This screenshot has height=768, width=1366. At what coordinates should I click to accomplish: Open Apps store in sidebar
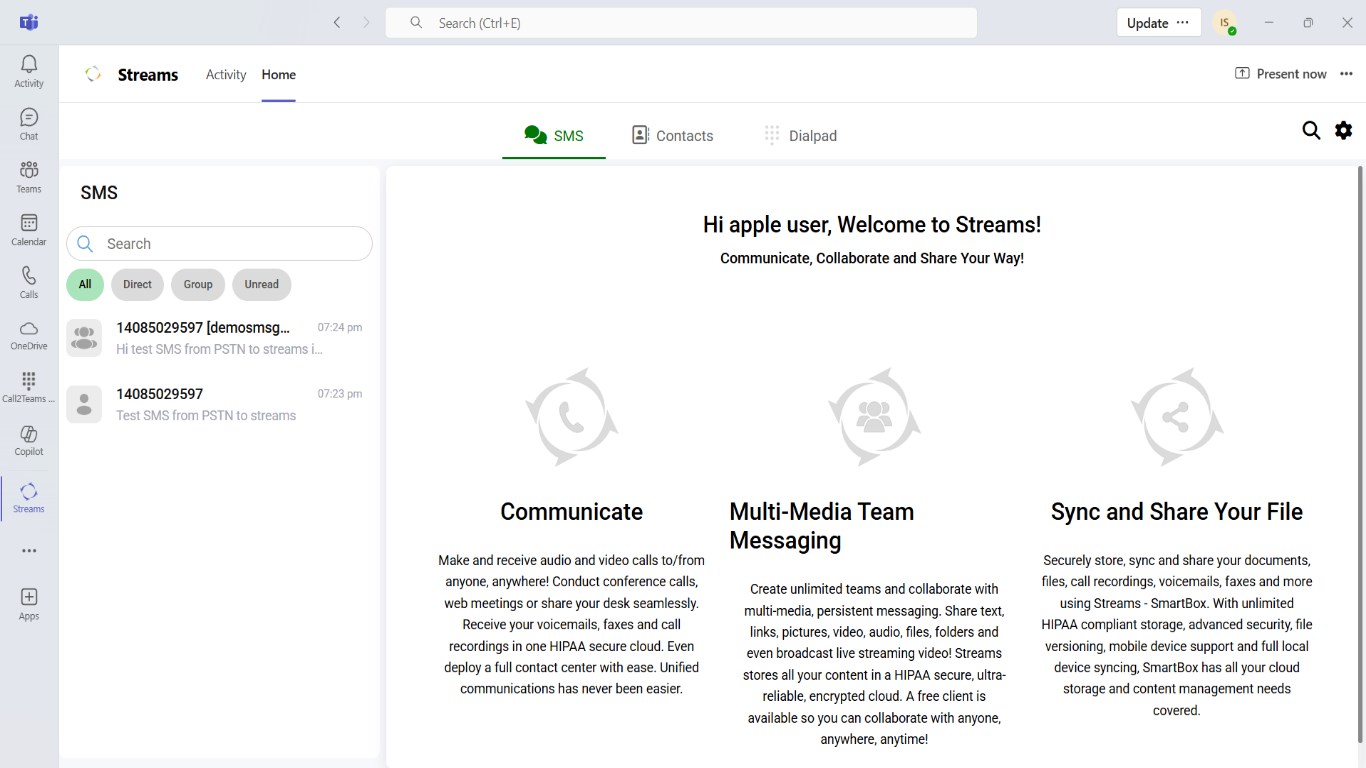coord(29,604)
